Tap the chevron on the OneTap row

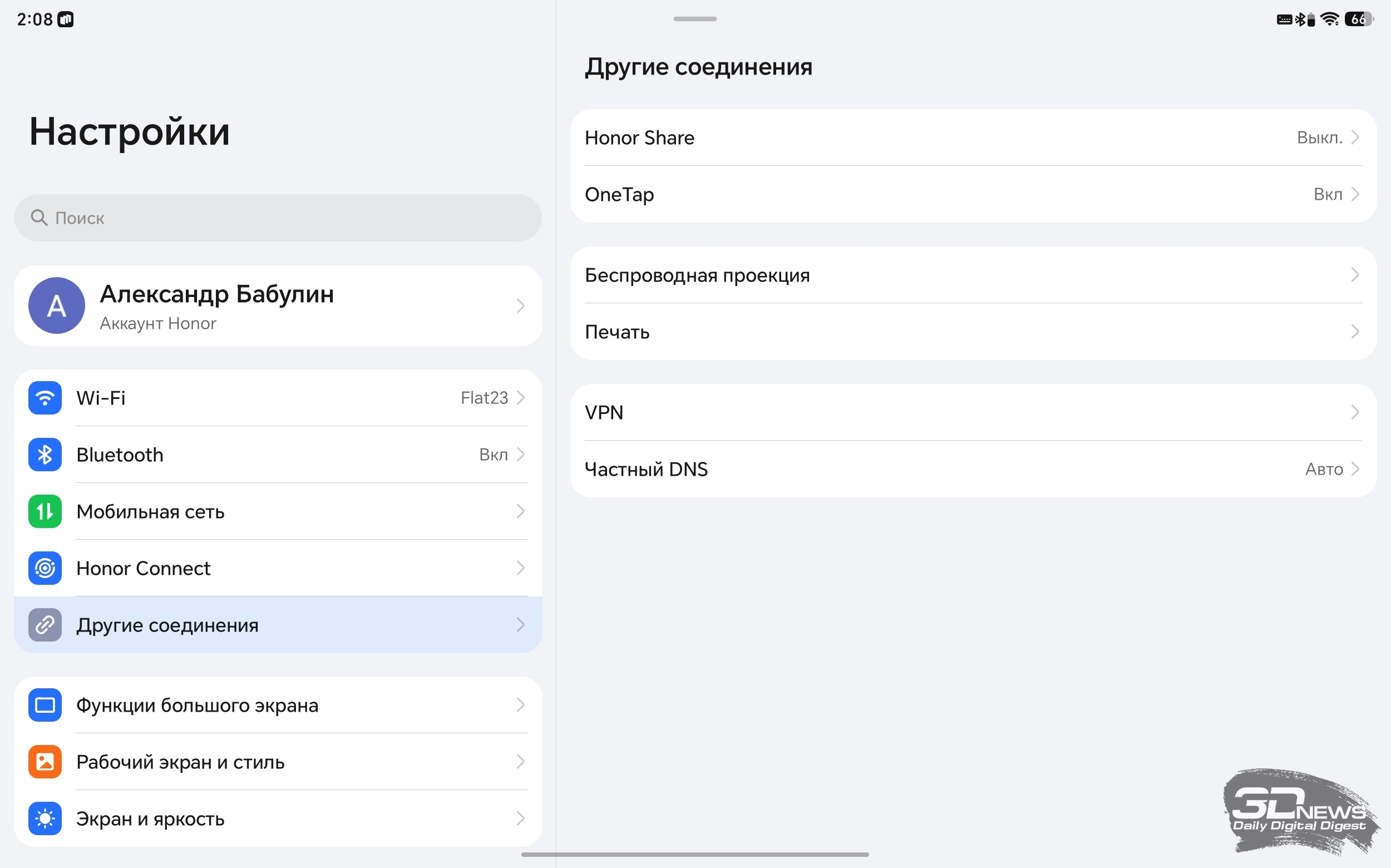[1355, 194]
